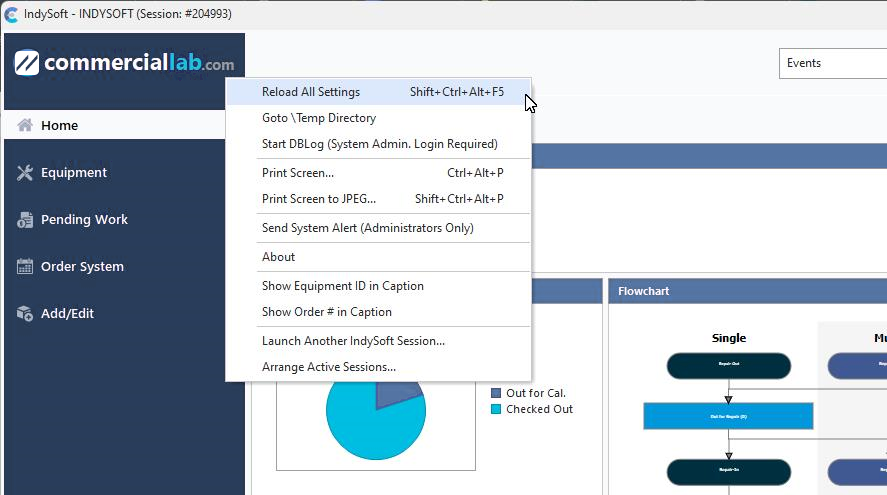
Task: Toggle Show Order # in Caption
Action: [x=378, y=312]
